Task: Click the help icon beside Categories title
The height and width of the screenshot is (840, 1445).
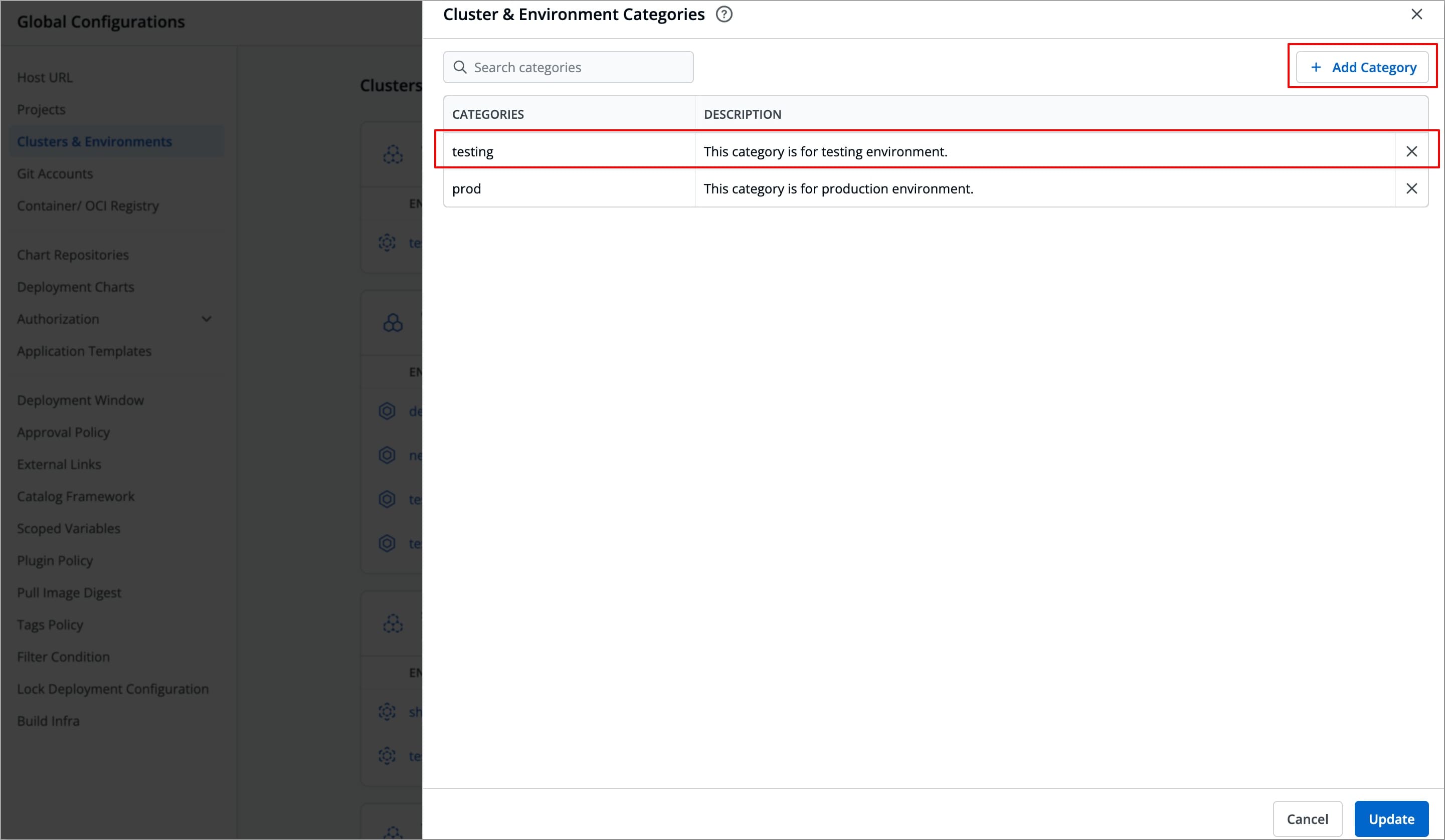Action: click(x=724, y=15)
